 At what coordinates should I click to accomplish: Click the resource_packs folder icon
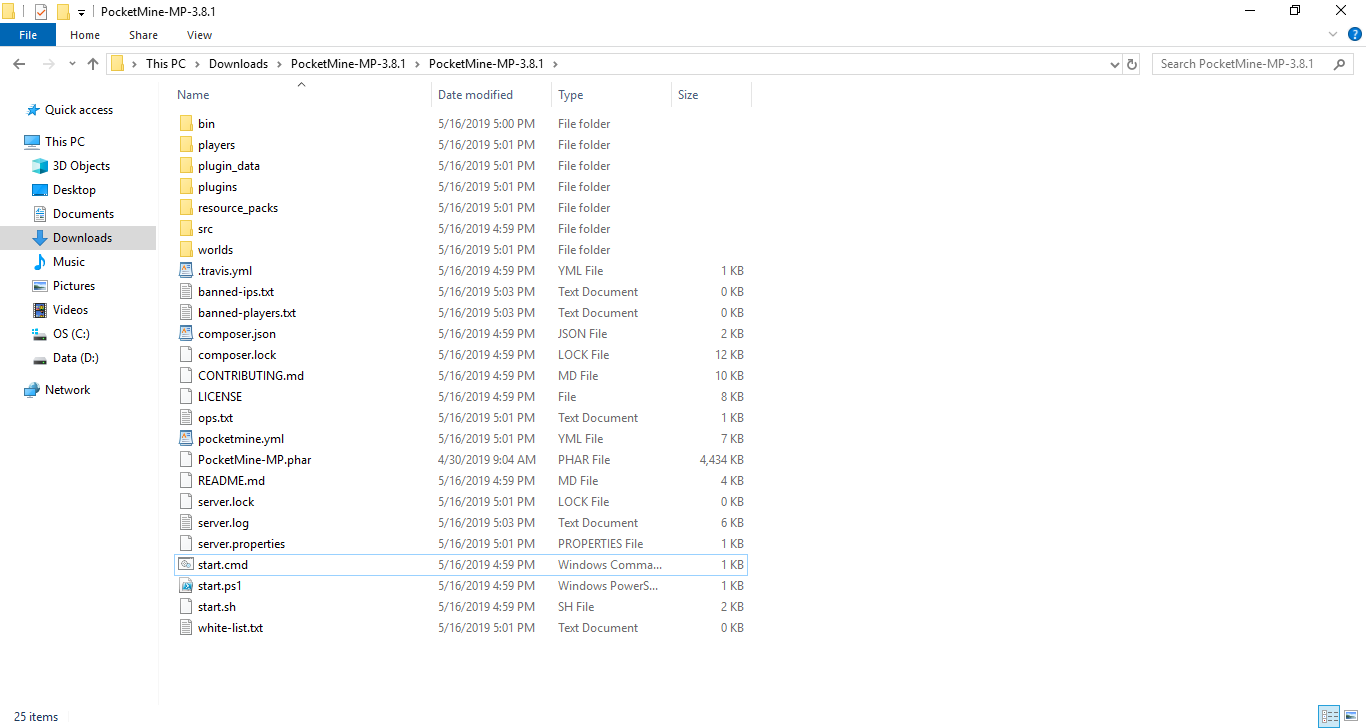click(x=185, y=208)
